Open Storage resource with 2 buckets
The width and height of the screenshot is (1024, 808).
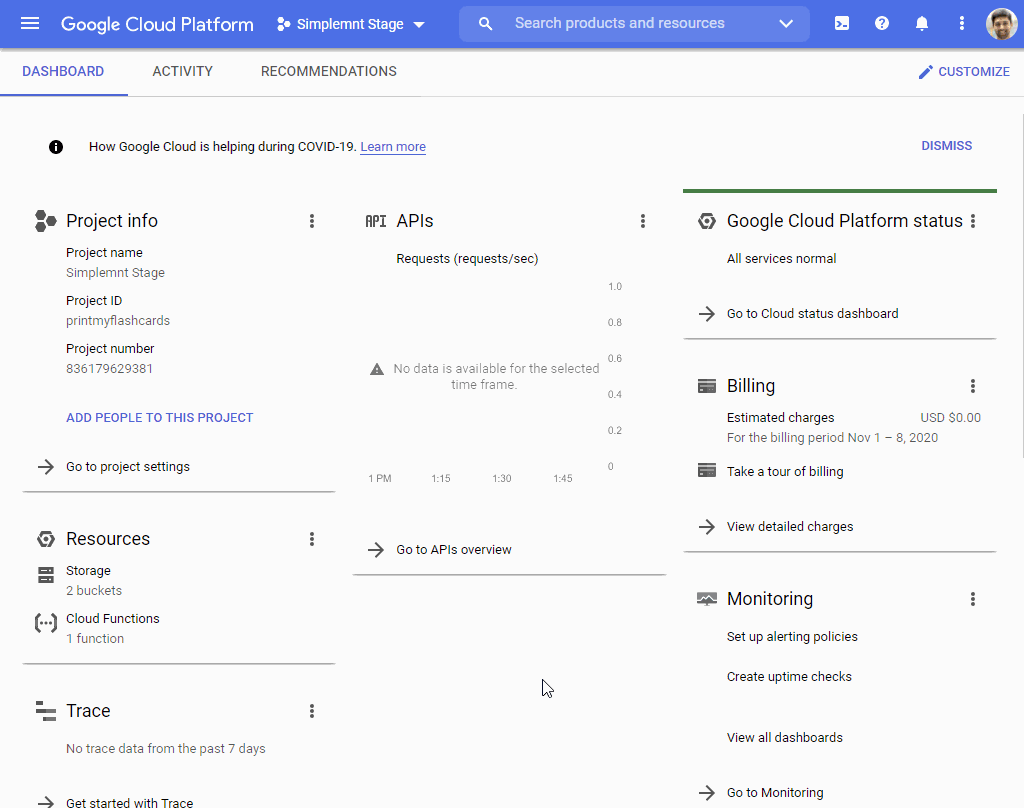(94, 580)
